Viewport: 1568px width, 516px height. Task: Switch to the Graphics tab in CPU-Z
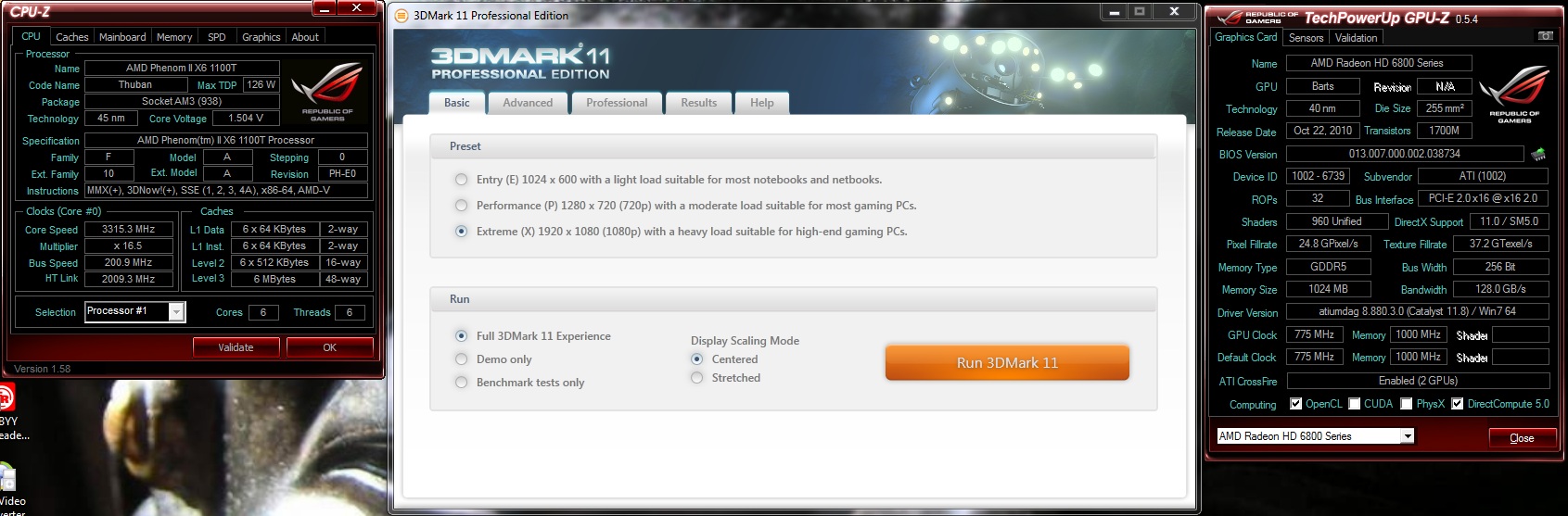tap(261, 37)
